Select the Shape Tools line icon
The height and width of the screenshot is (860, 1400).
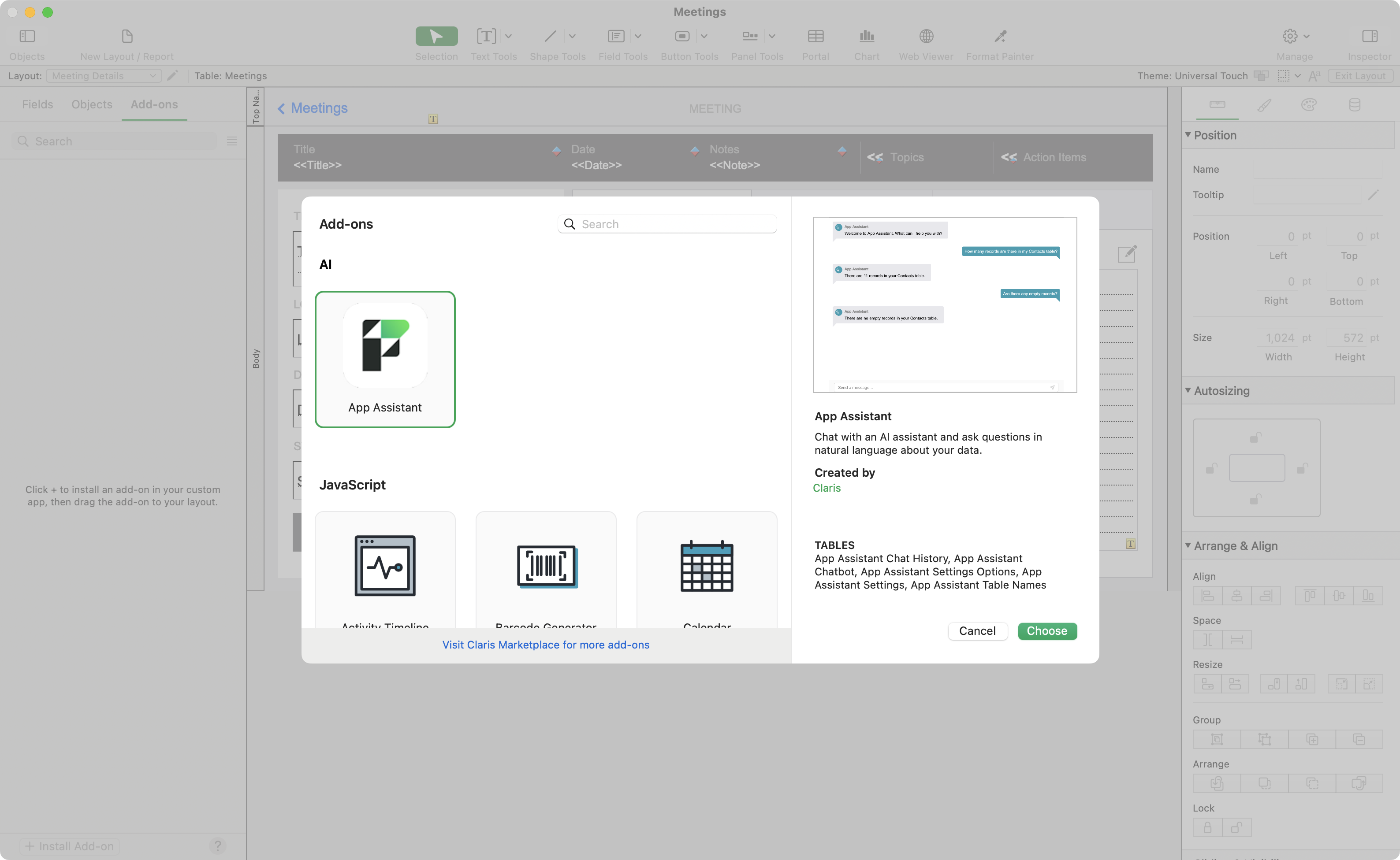[550, 37]
